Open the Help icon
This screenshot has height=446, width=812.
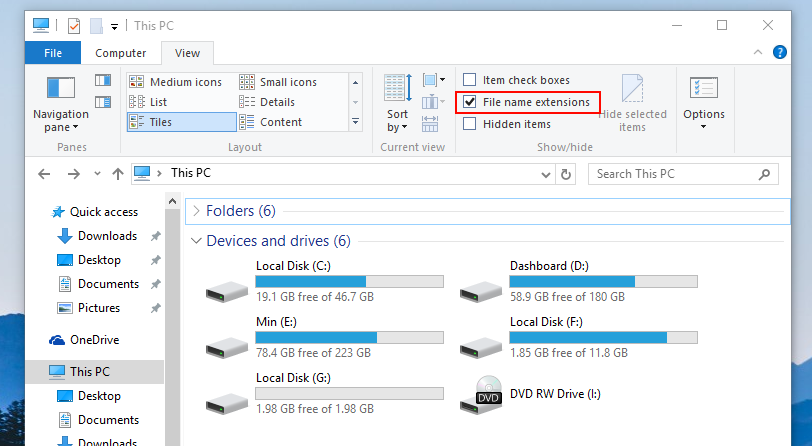[x=779, y=52]
